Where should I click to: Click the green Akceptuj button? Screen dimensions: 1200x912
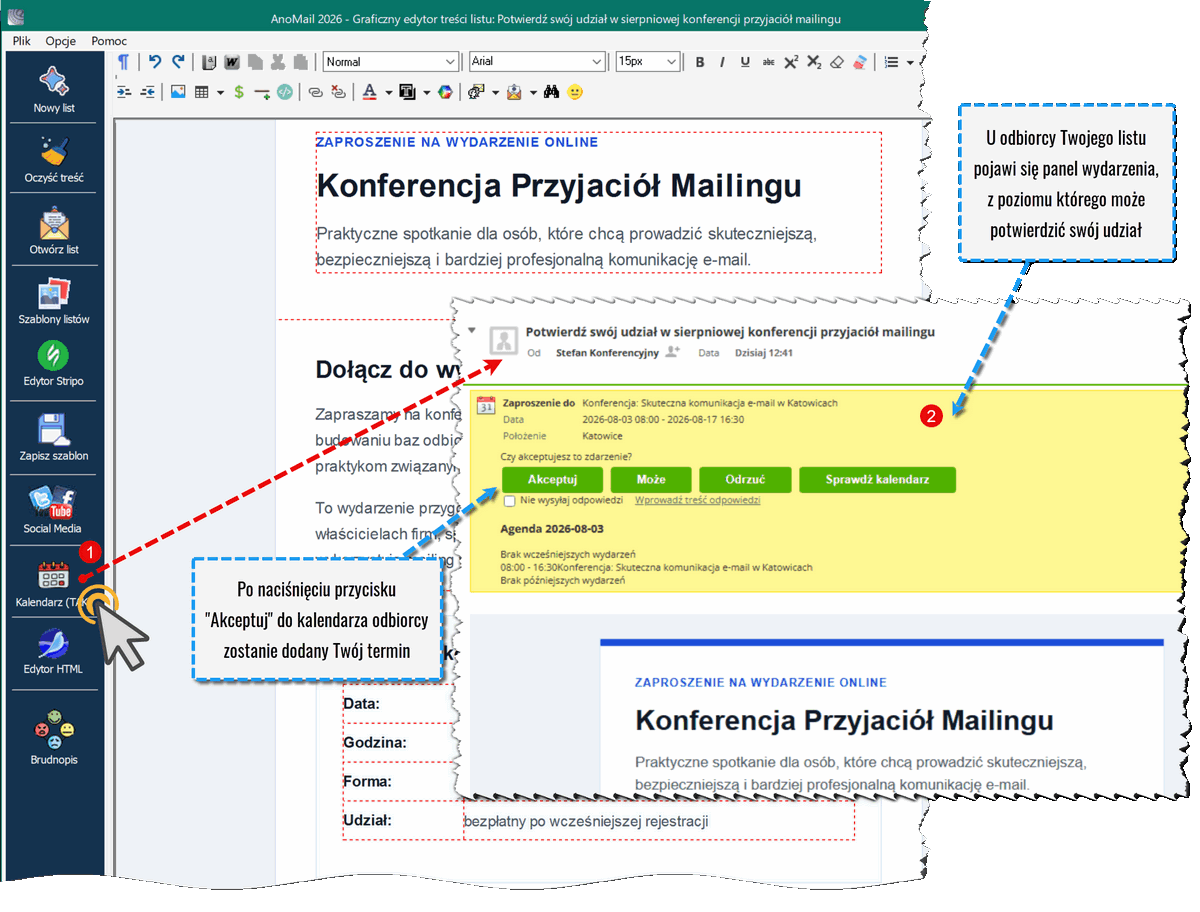tap(553, 479)
